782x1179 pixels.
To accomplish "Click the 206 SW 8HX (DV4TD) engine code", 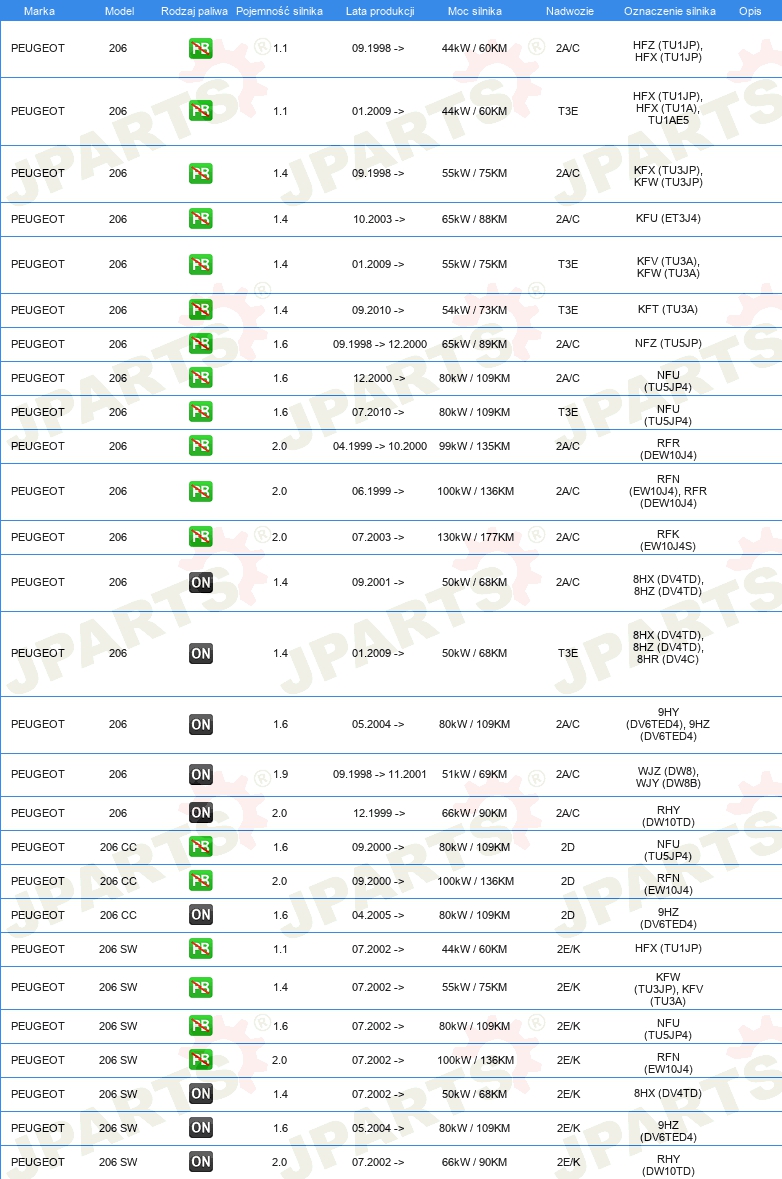I will pyautogui.click(x=668, y=1093).
